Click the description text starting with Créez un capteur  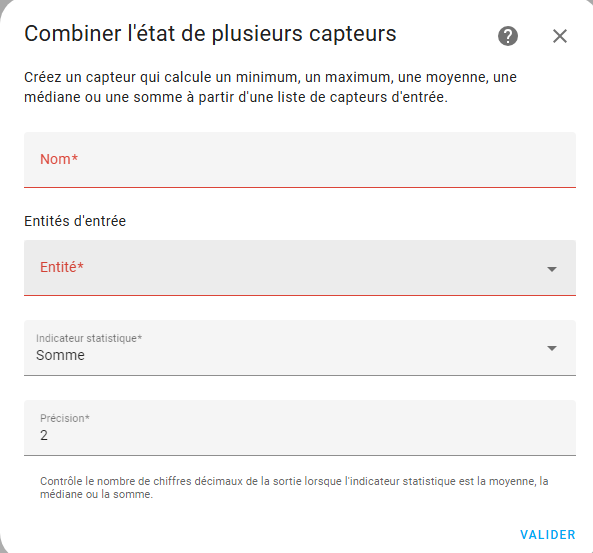click(x=270, y=87)
